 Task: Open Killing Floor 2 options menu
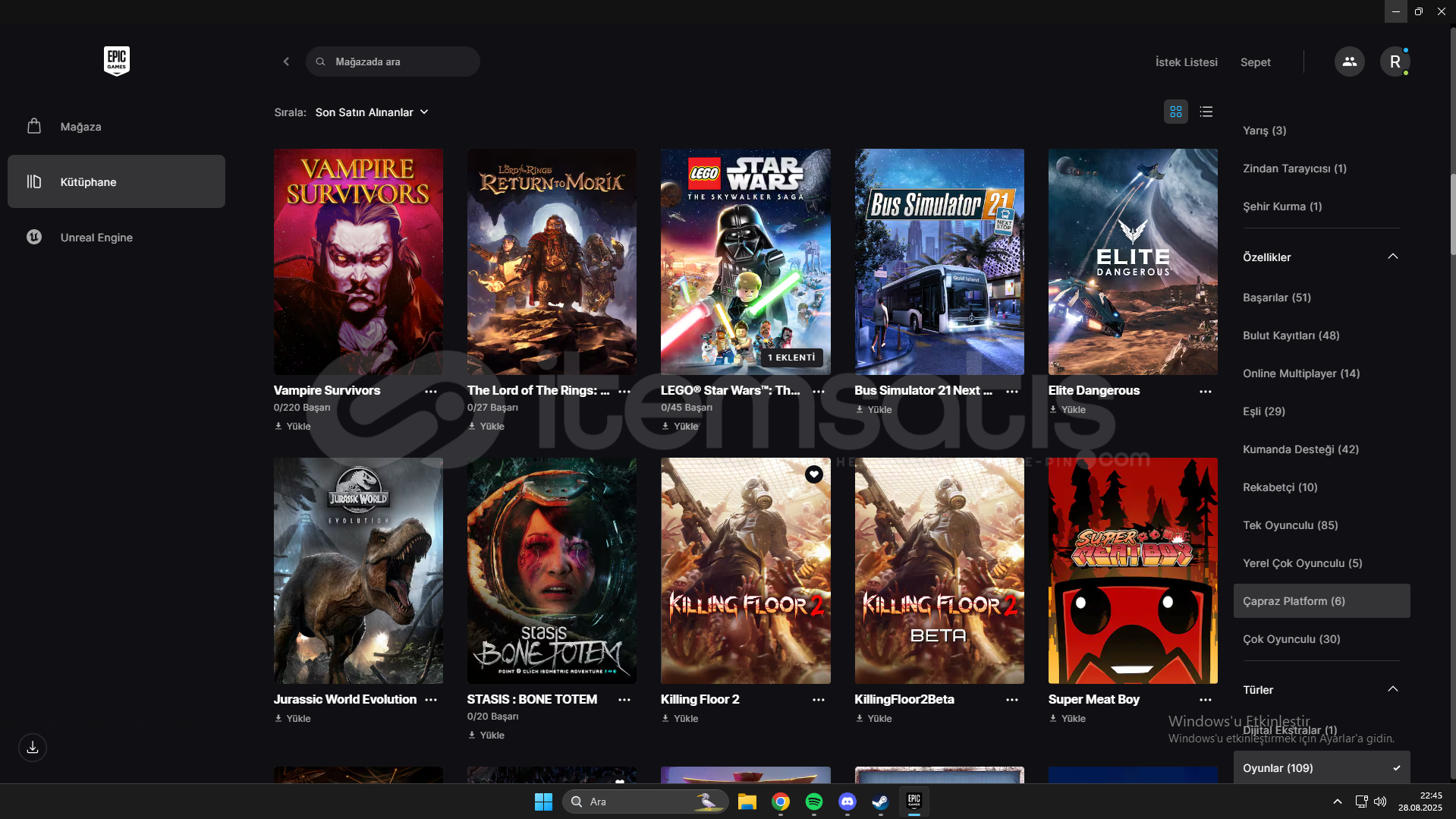[819, 699]
